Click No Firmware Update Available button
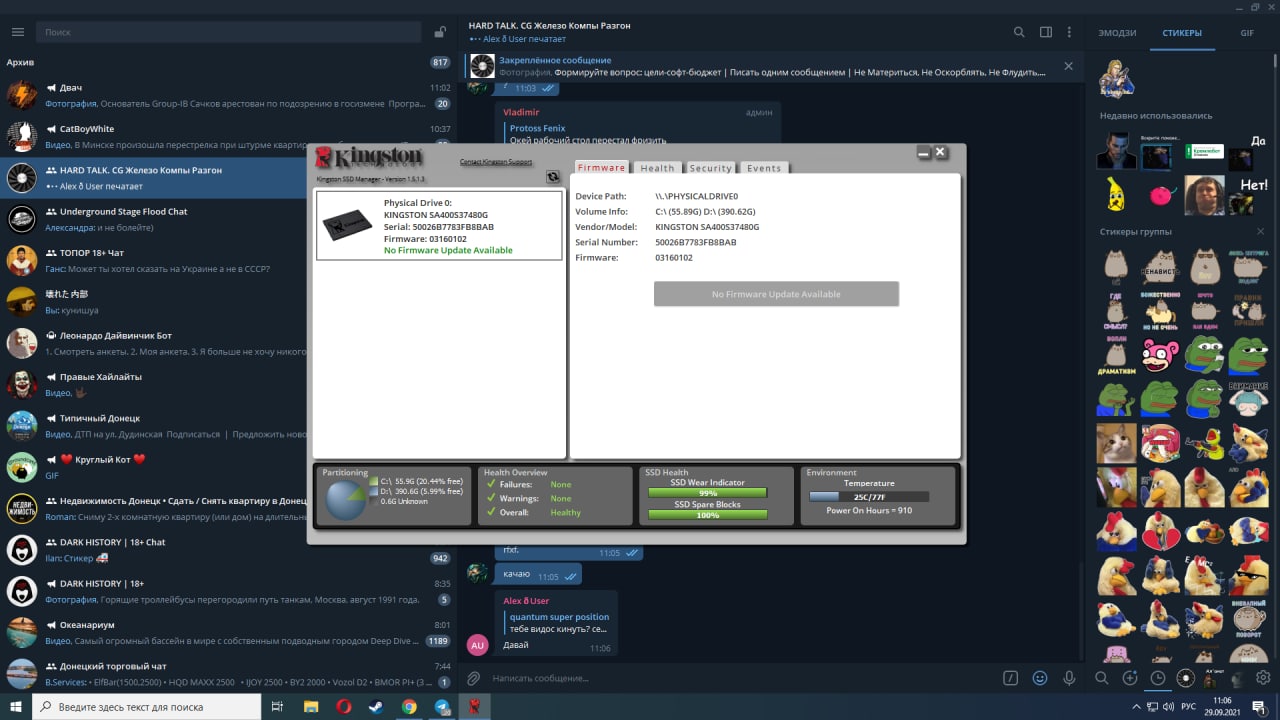Image resolution: width=1280 pixels, height=720 pixels. (776, 294)
